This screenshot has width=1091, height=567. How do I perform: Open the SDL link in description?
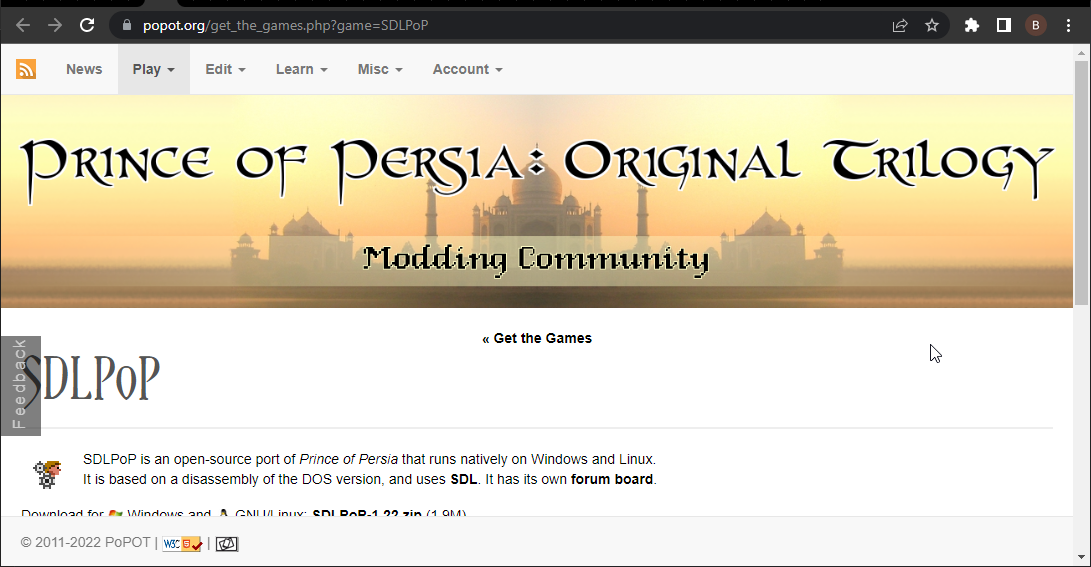pos(463,479)
